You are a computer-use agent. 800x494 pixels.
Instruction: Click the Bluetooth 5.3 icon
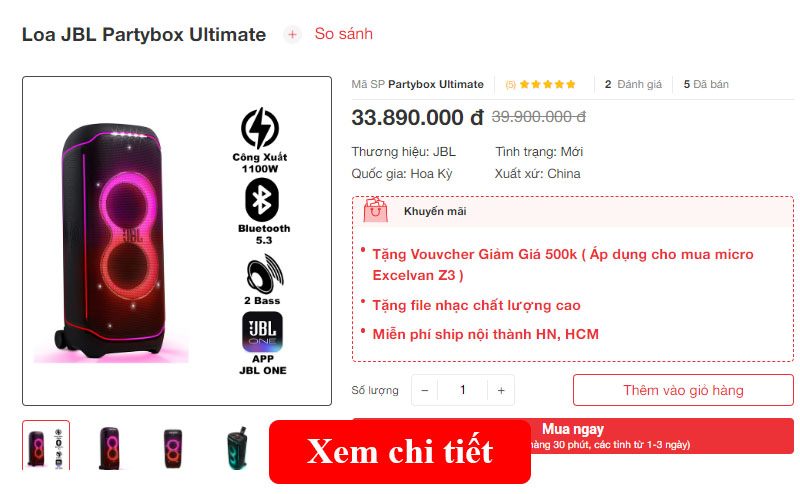tap(262, 200)
